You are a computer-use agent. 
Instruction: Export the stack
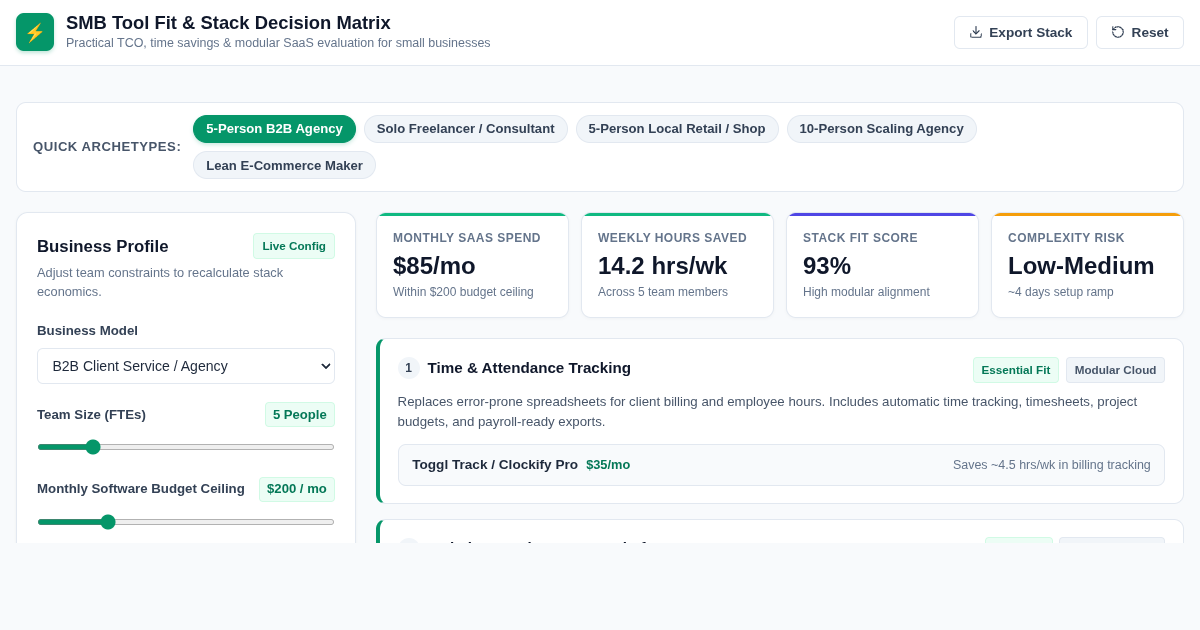click(1020, 32)
